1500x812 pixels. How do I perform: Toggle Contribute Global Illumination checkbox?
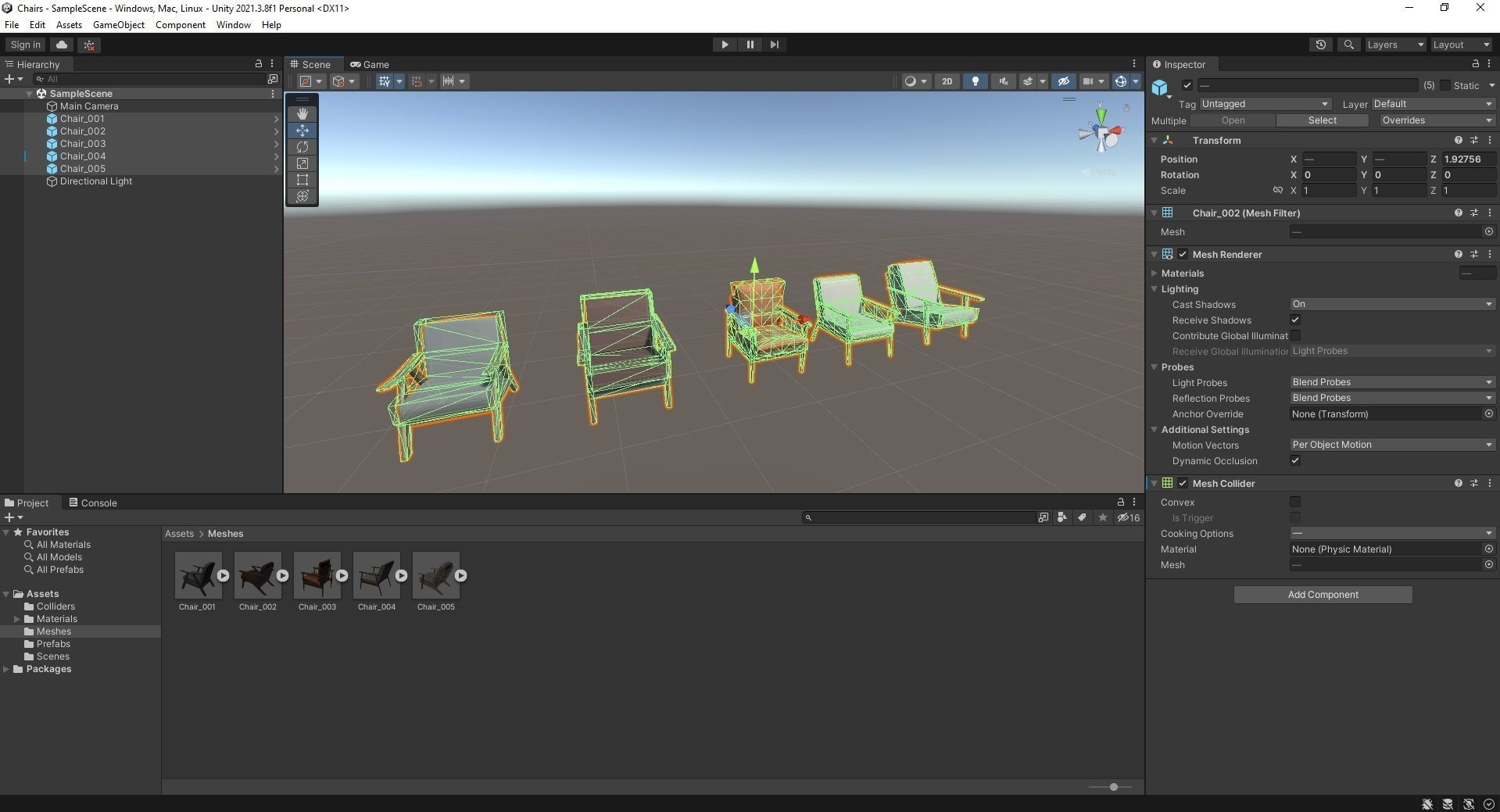click(x=1295, y=336)
